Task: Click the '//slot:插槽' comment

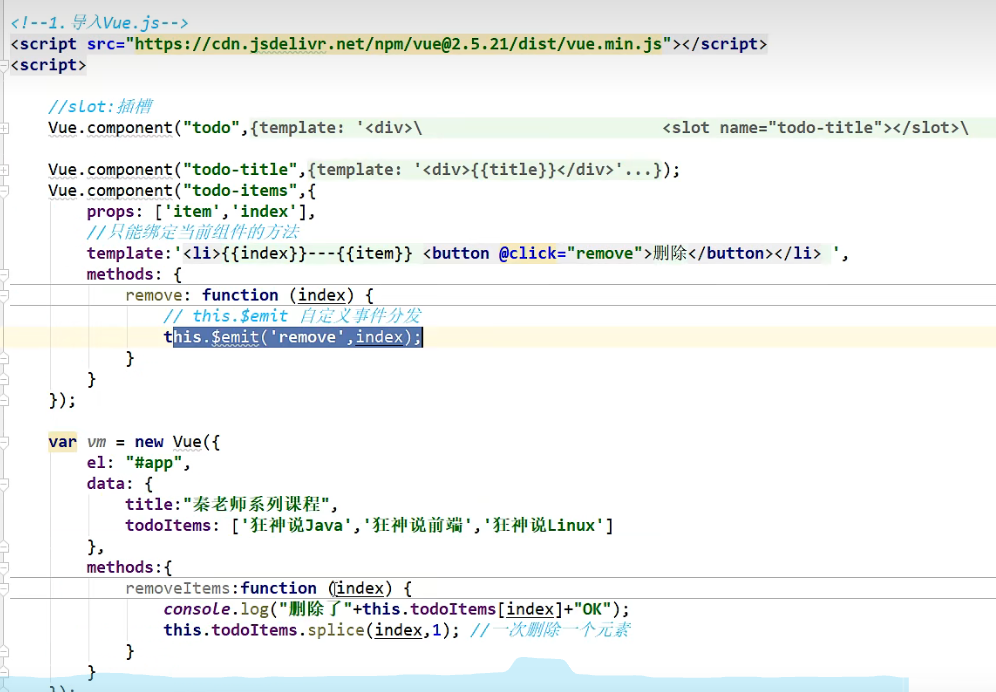Action: pos(100,106)
